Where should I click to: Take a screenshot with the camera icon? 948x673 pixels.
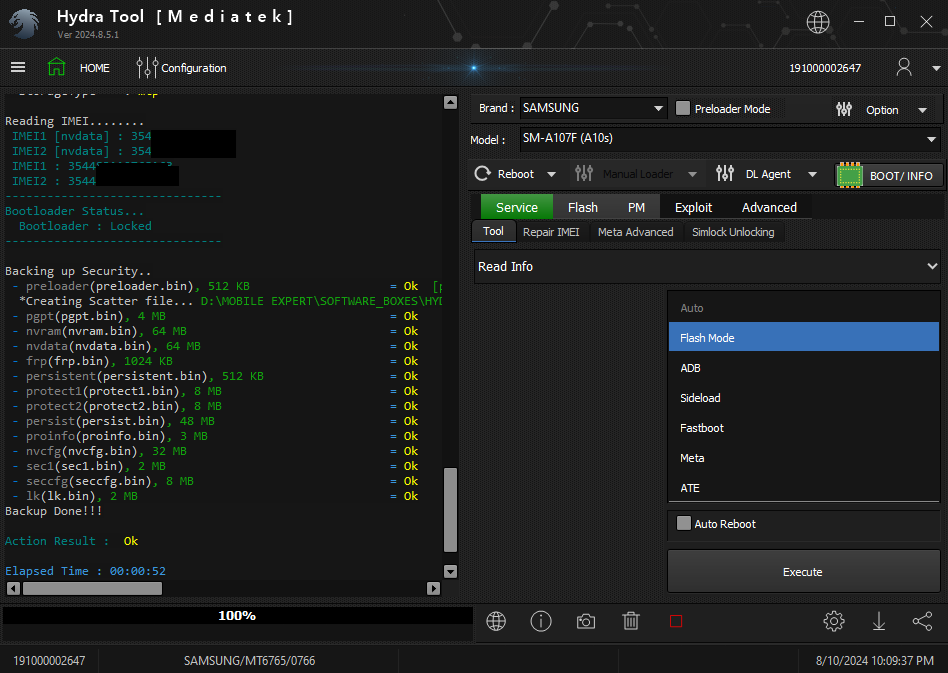586,621
